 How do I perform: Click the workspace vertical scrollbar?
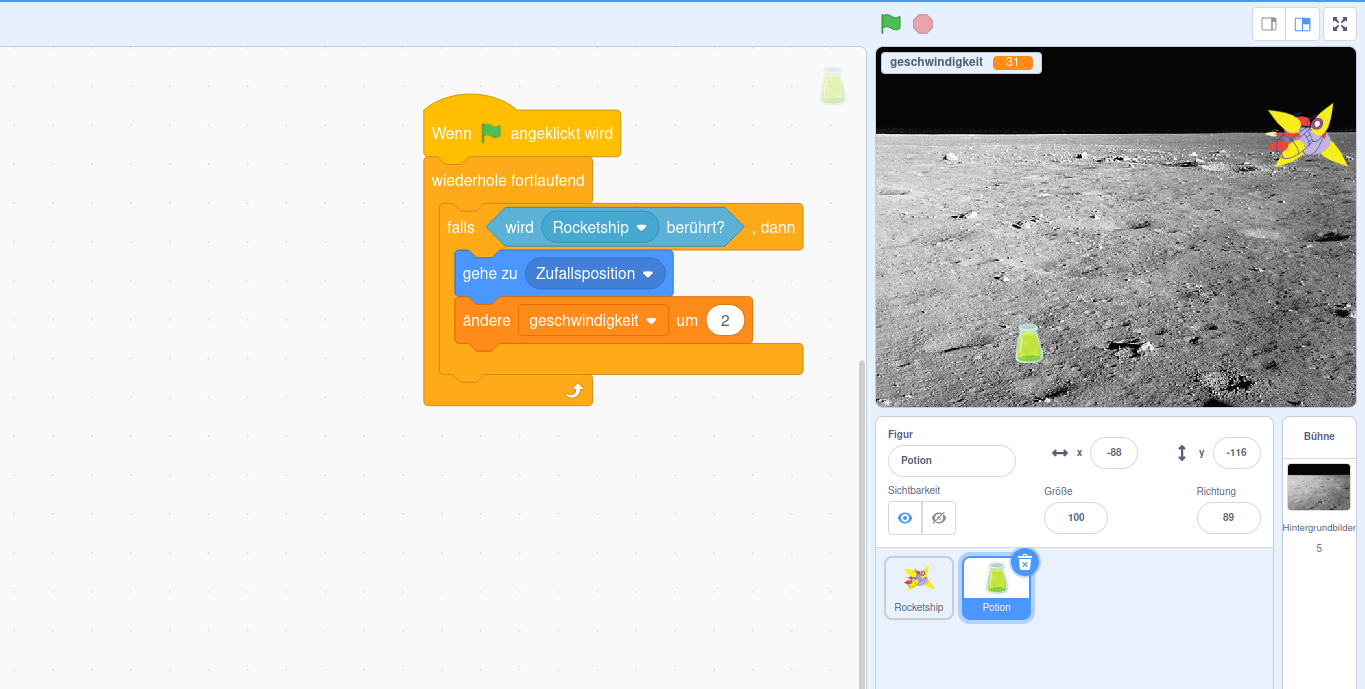(x=862, y=523)
